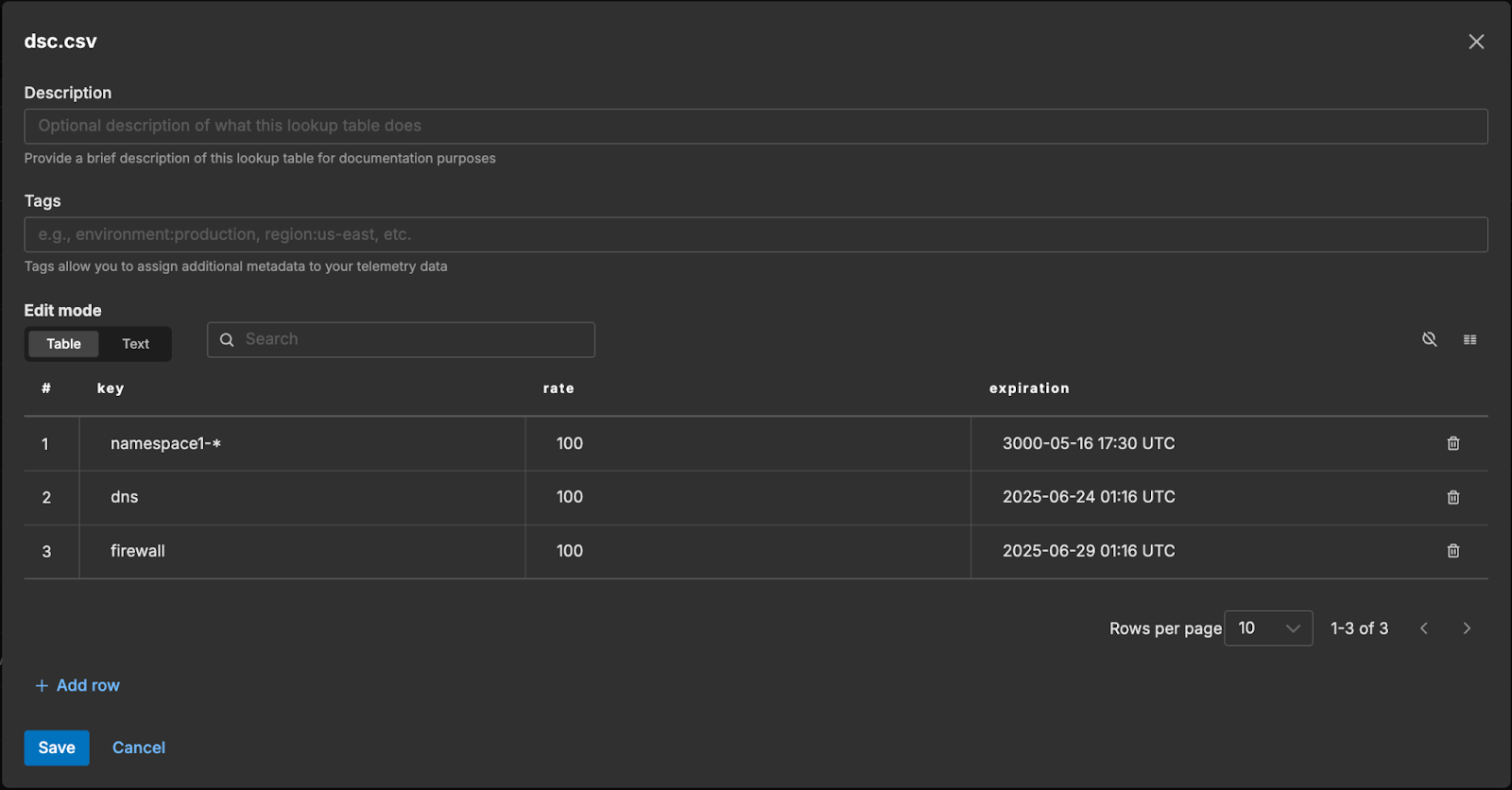The width and height of the screenshot is (1512, 790).
Task: Click the crossed-out circle icon beside search
Action: [x=1429, y=339]
